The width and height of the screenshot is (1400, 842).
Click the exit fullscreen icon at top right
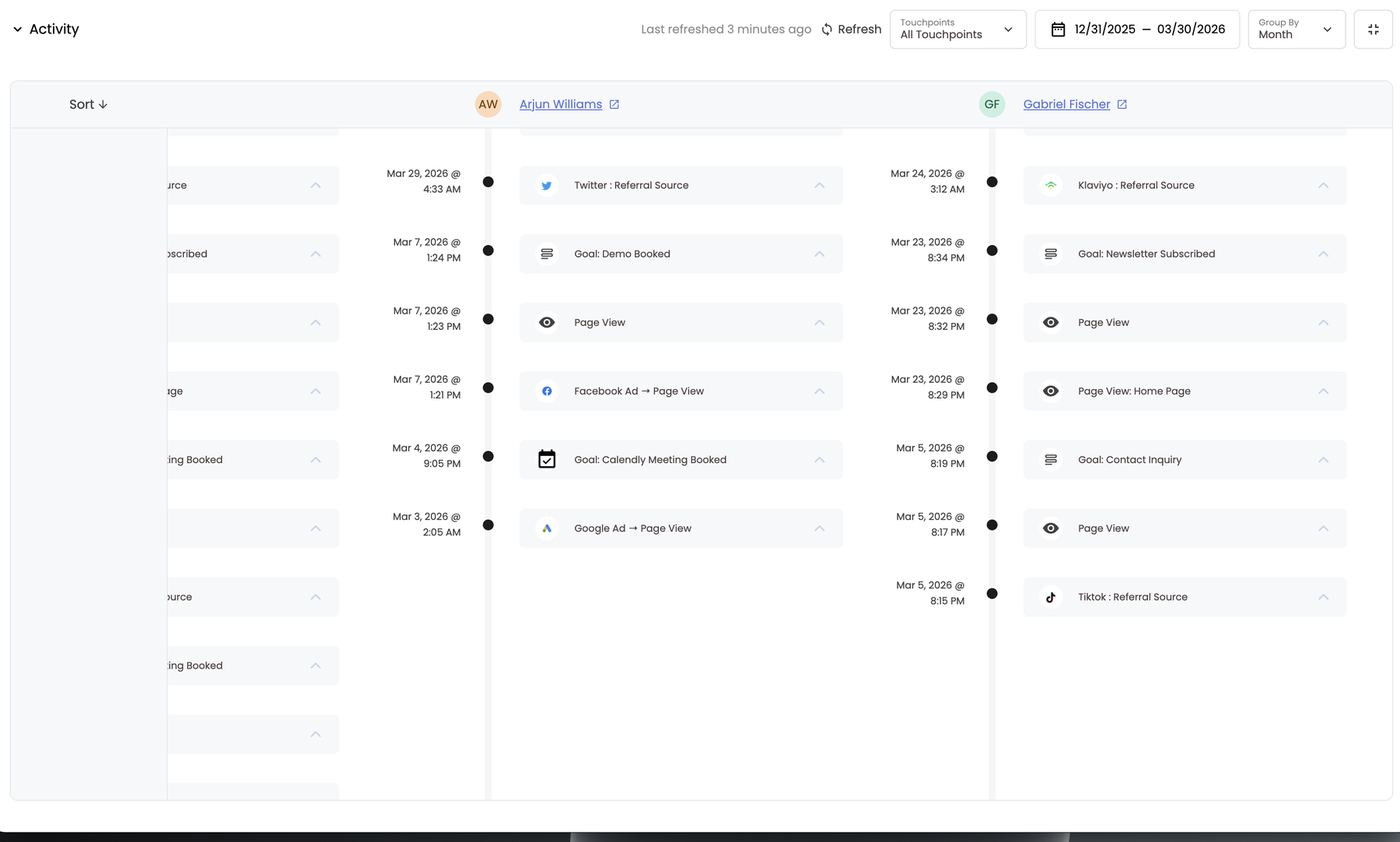coord(1373,29)
